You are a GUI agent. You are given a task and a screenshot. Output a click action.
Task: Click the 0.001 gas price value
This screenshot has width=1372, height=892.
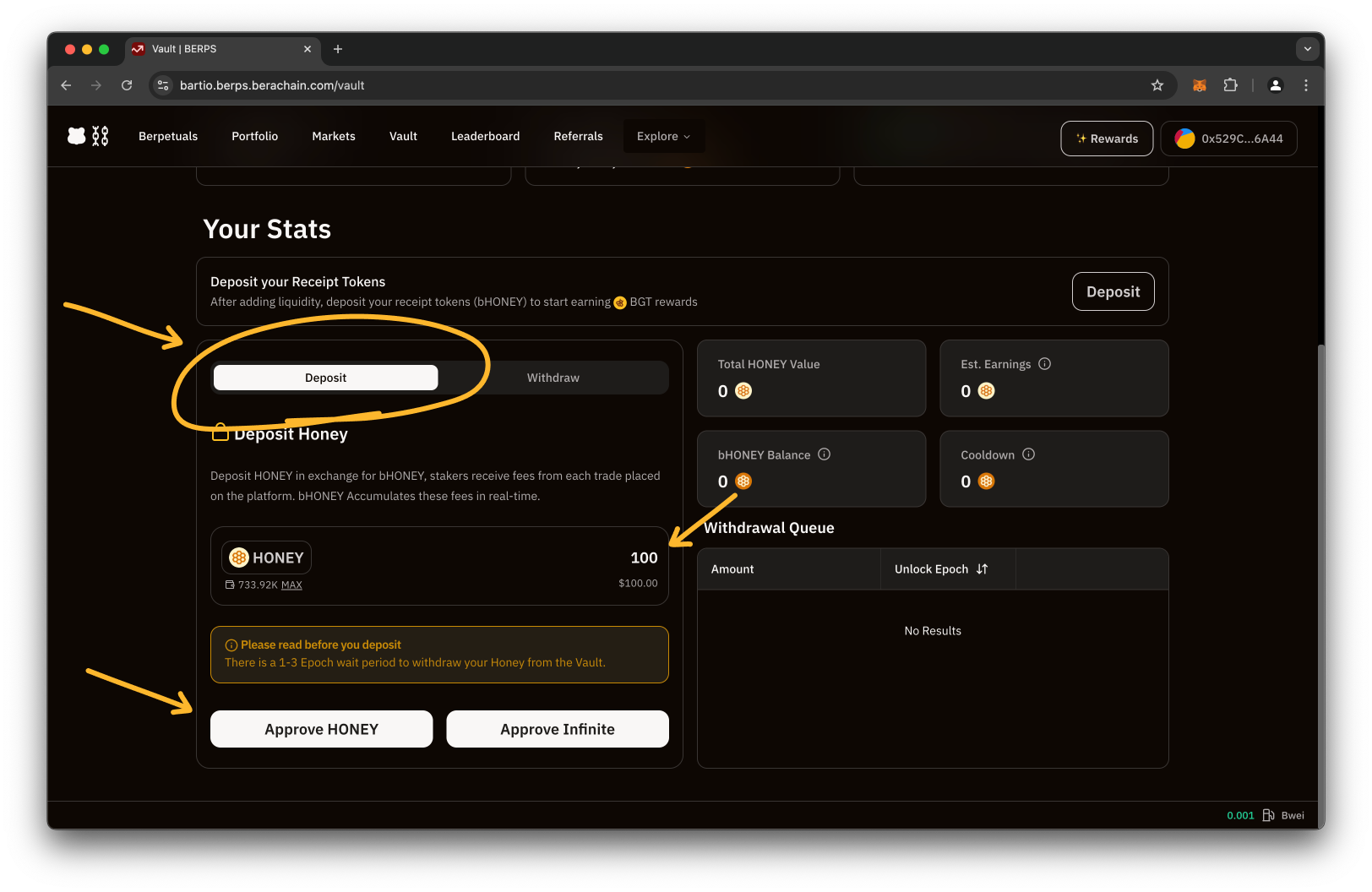coord(1240,815)
